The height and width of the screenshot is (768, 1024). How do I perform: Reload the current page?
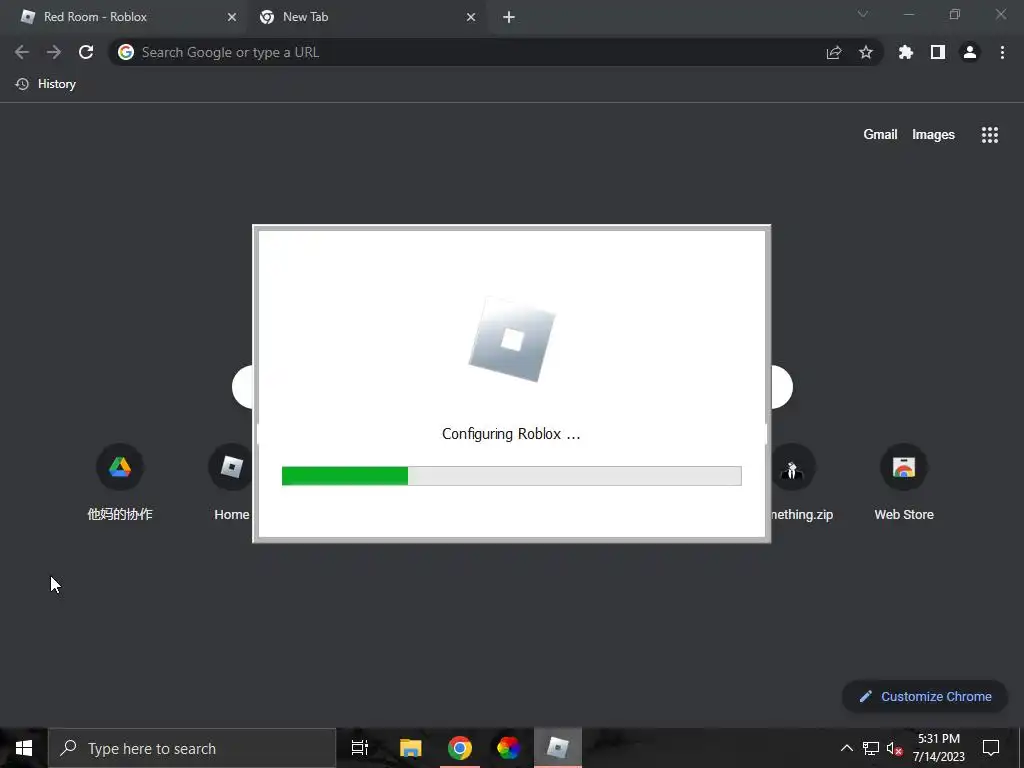(86, 52)
